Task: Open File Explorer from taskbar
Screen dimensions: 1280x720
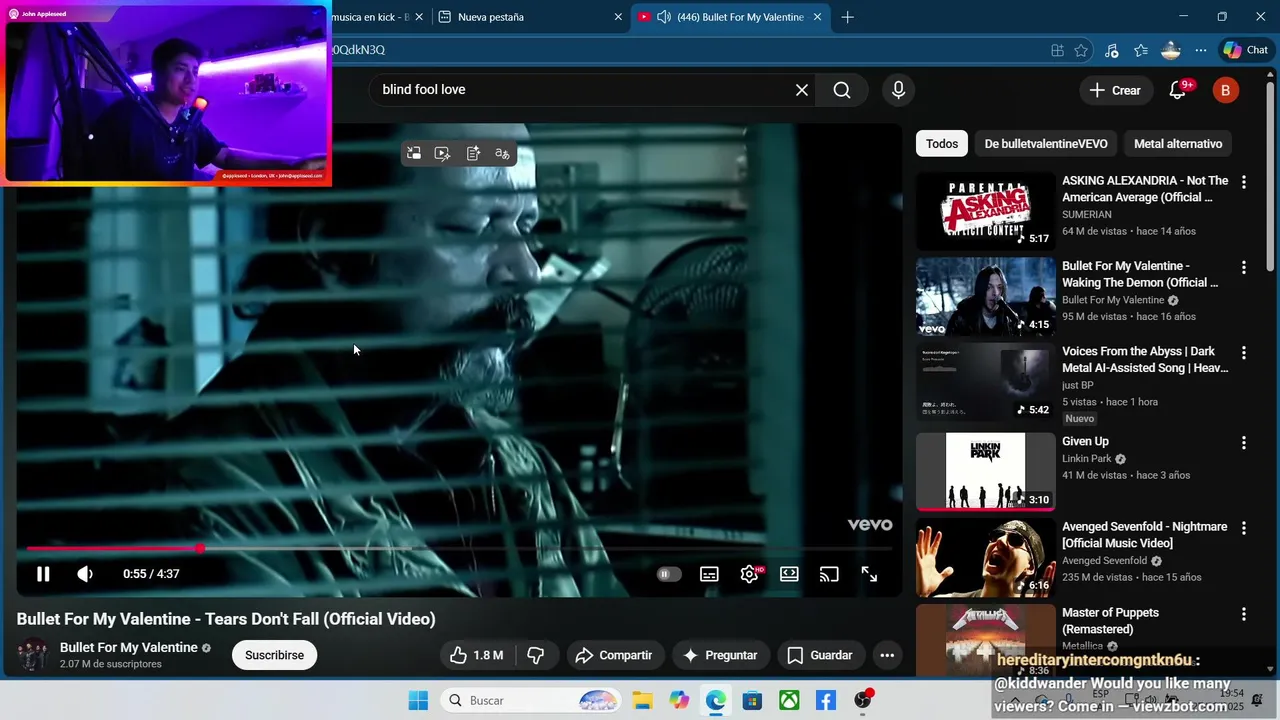Action: pos(641,700)
